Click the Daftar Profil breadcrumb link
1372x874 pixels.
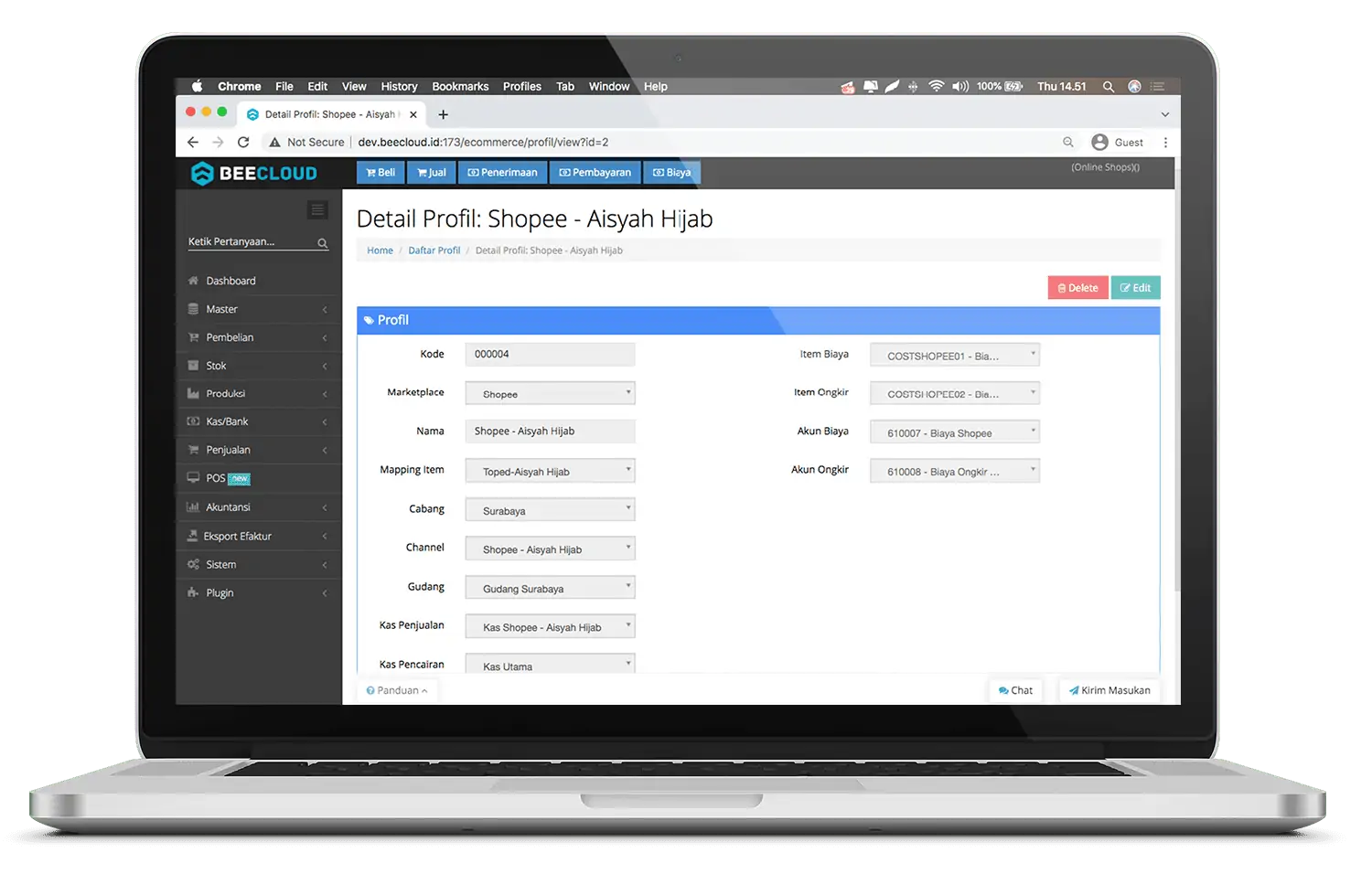coord(434,250)
